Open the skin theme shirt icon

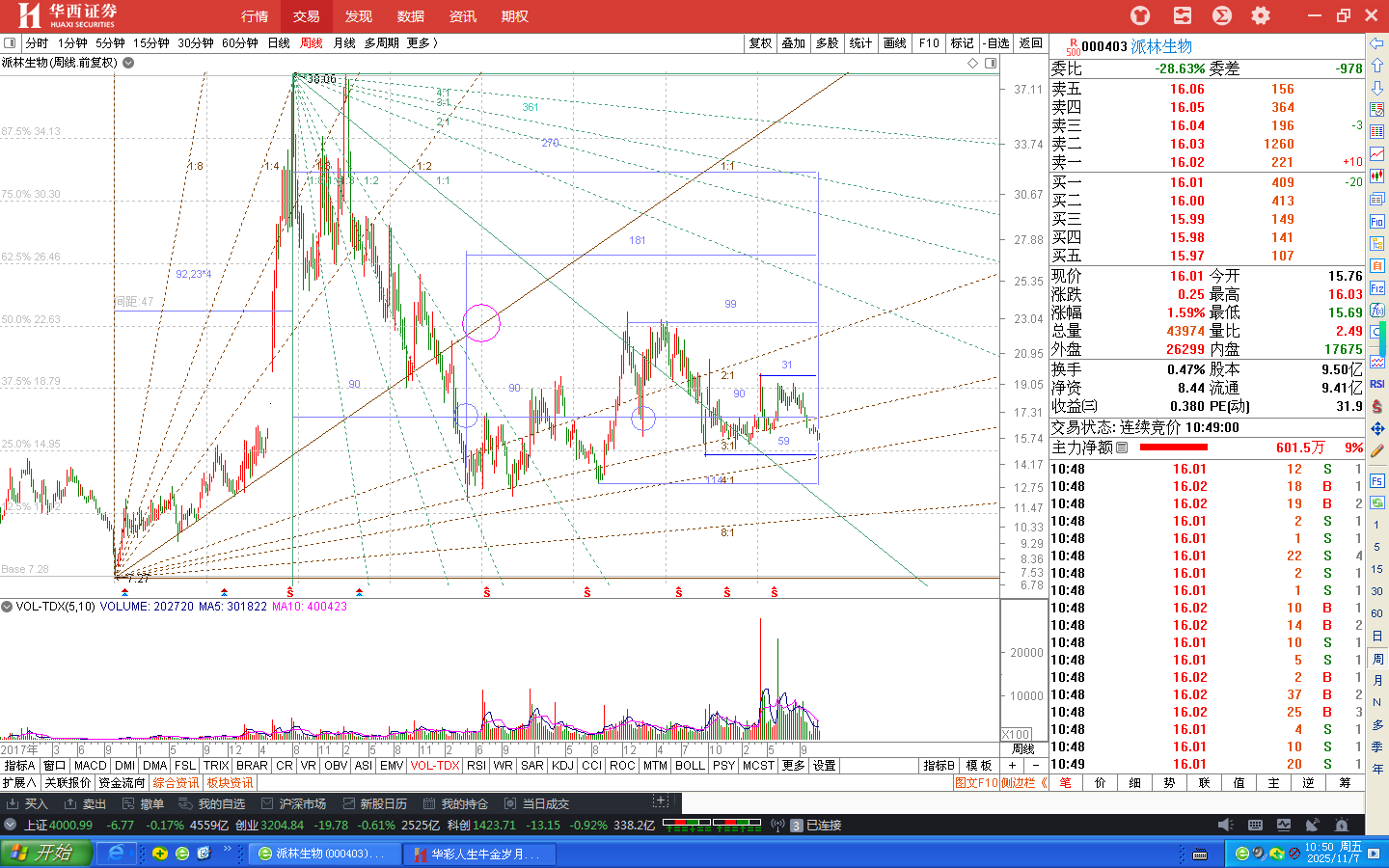(1140, 15)
